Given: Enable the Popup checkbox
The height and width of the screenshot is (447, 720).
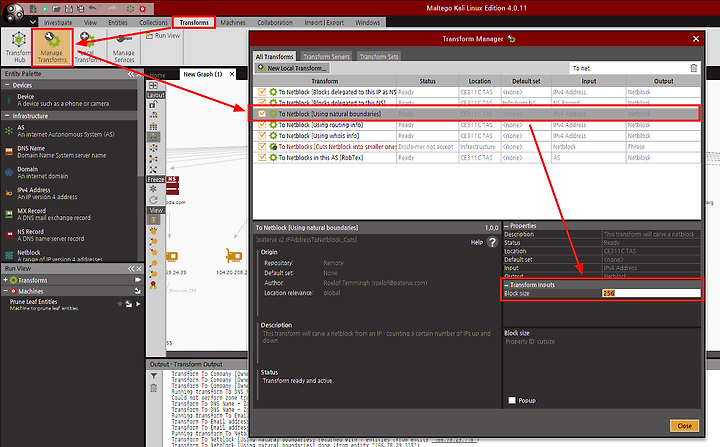Looking at the screenshot, I should [512, 400].
